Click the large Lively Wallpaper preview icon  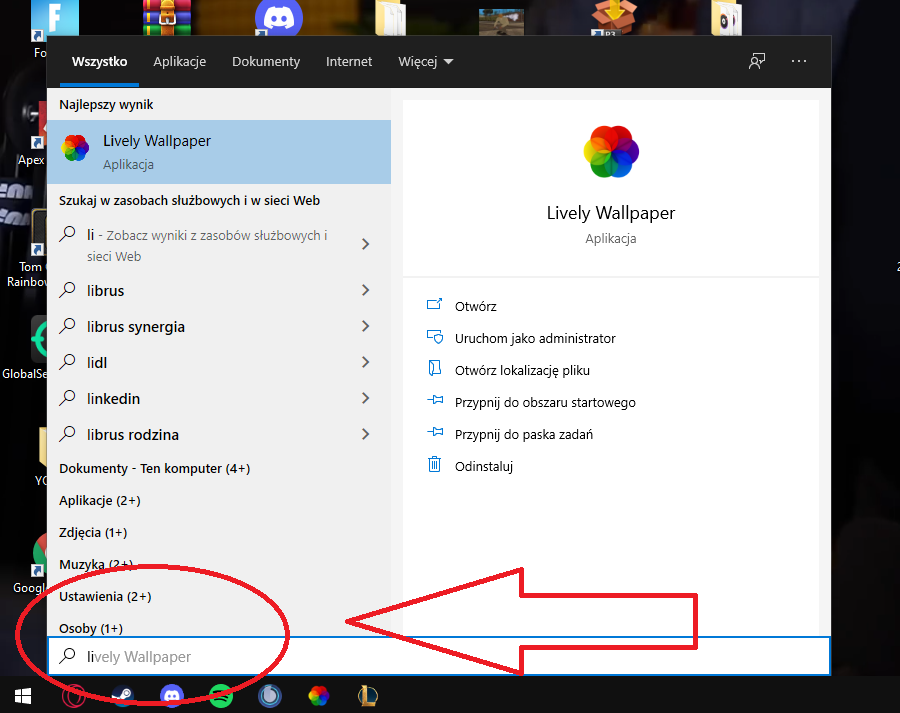click(x=611, y=152)
